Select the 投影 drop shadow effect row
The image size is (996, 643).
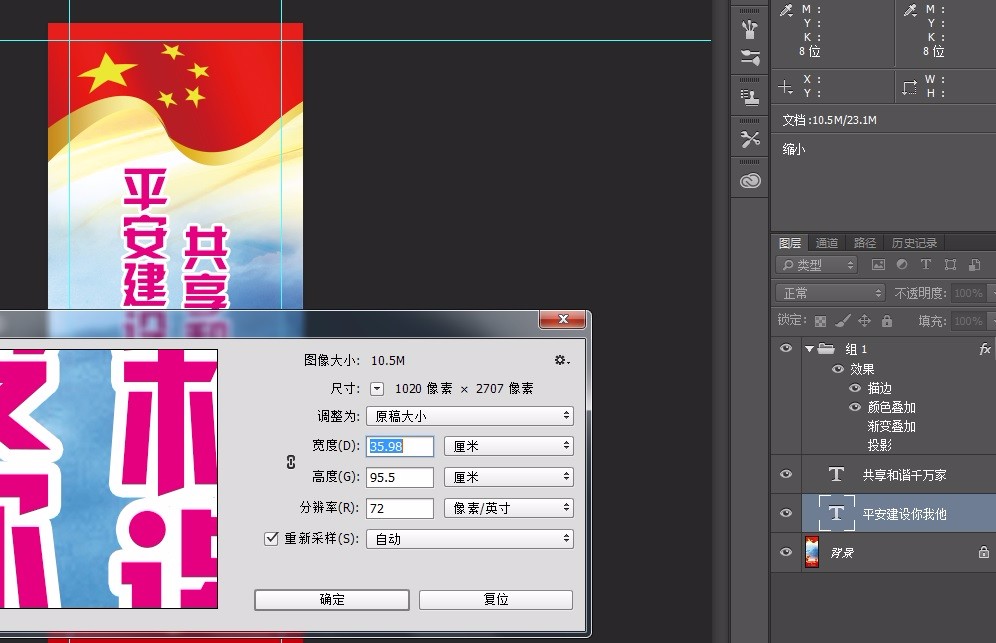point(880,445)
